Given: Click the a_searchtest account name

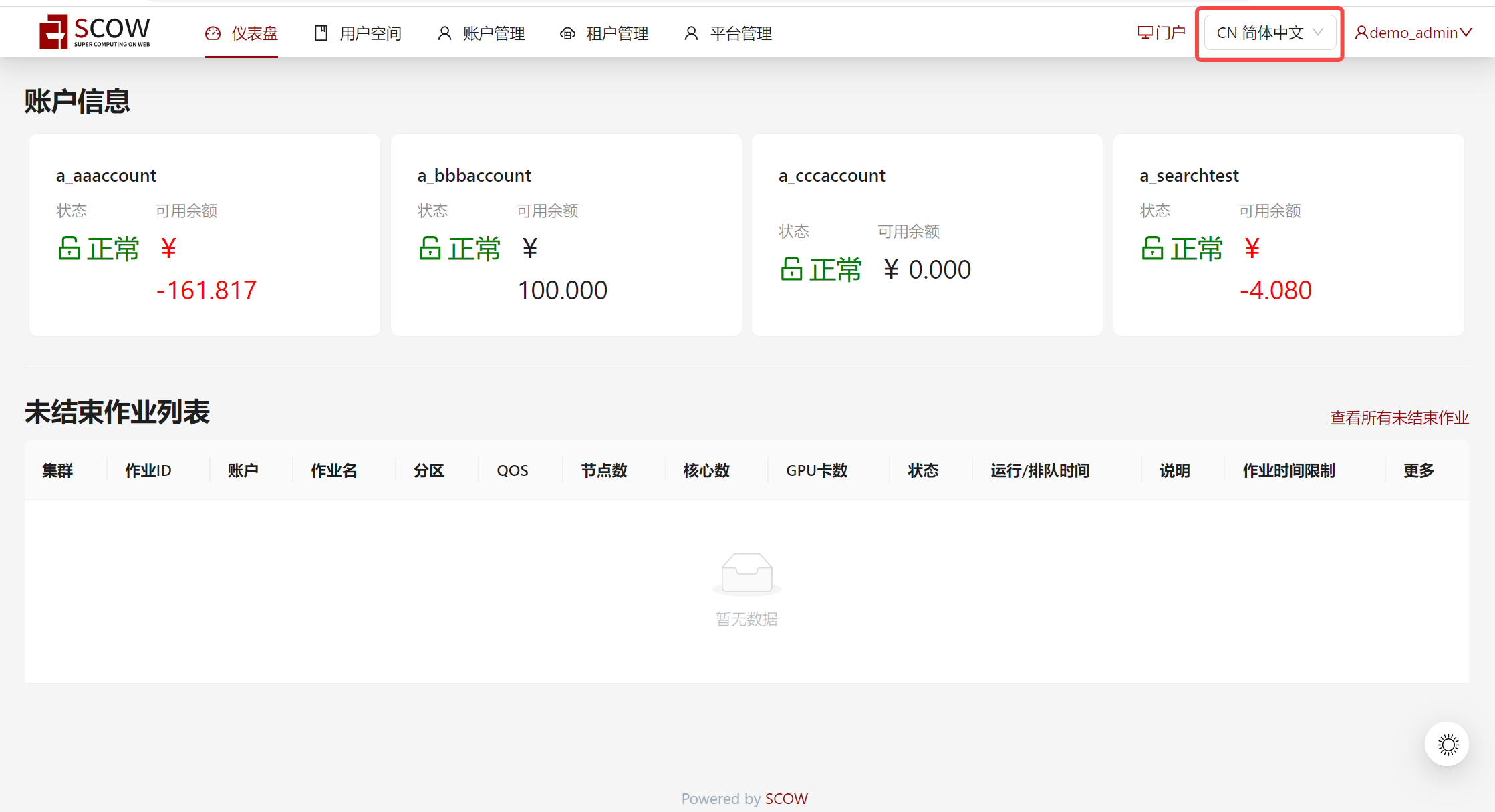Looking at the screenshot, I should [x=1189, y=176].
